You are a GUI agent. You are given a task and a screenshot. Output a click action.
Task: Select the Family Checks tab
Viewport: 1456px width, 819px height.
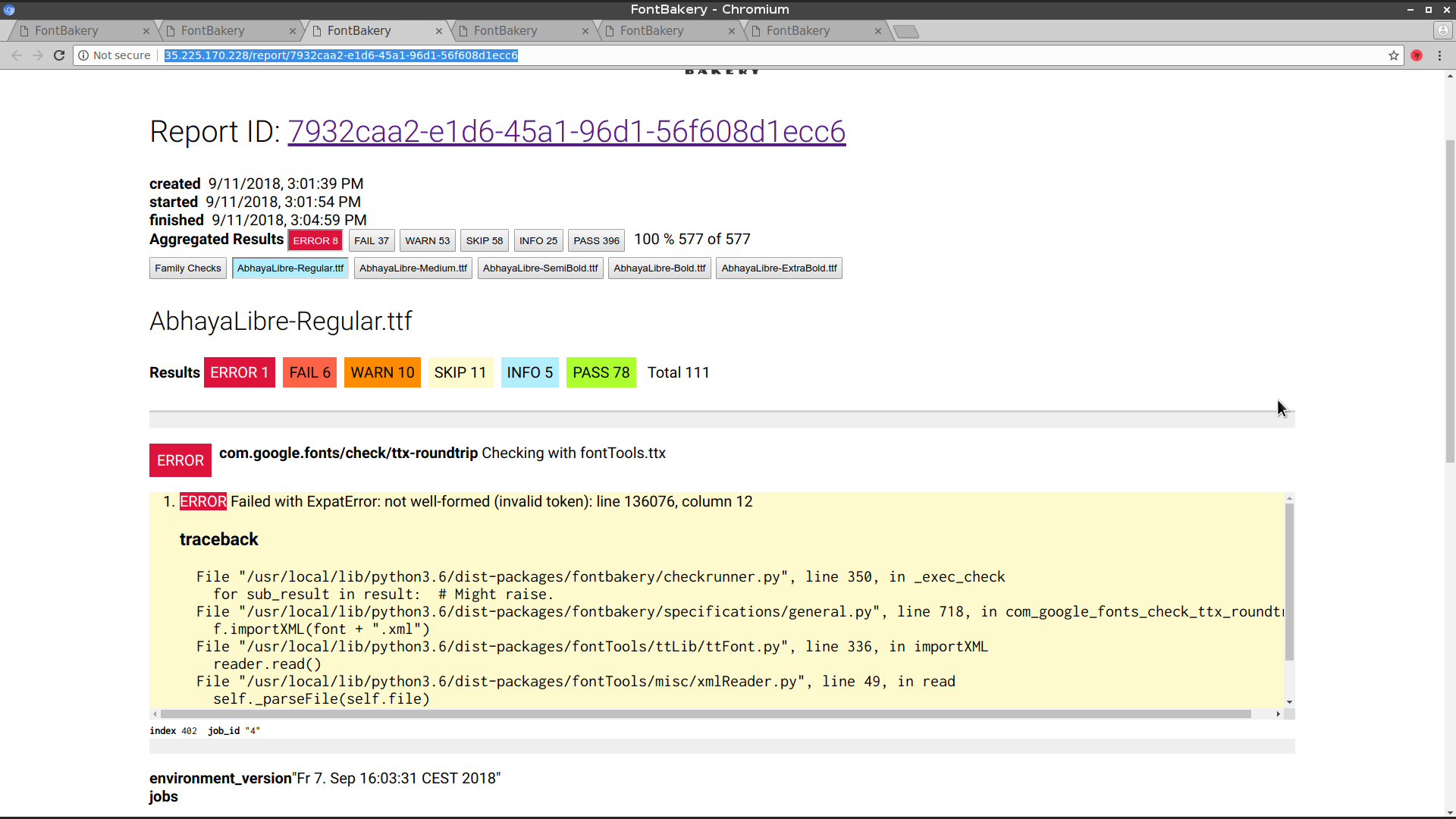187,268
